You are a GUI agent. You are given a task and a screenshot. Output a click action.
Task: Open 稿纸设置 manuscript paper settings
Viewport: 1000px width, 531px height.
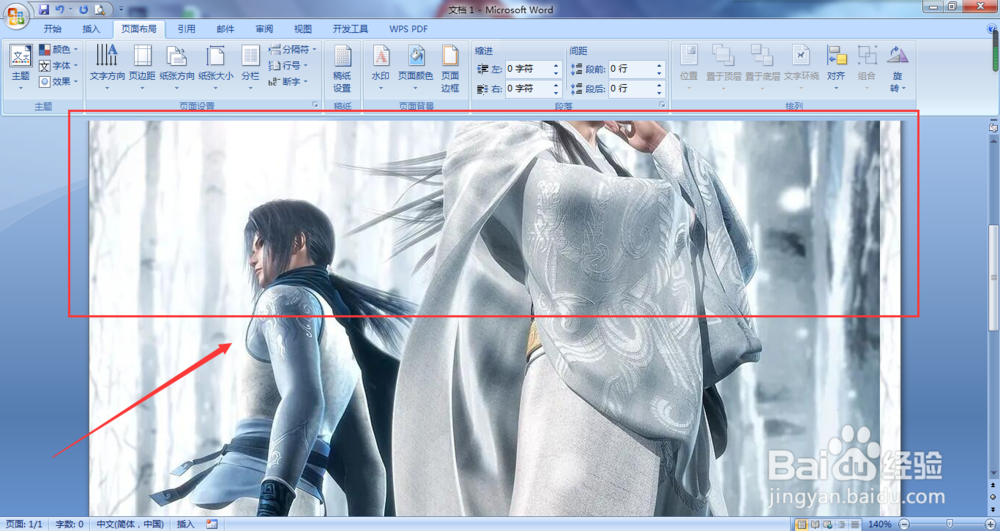[342, 67]
